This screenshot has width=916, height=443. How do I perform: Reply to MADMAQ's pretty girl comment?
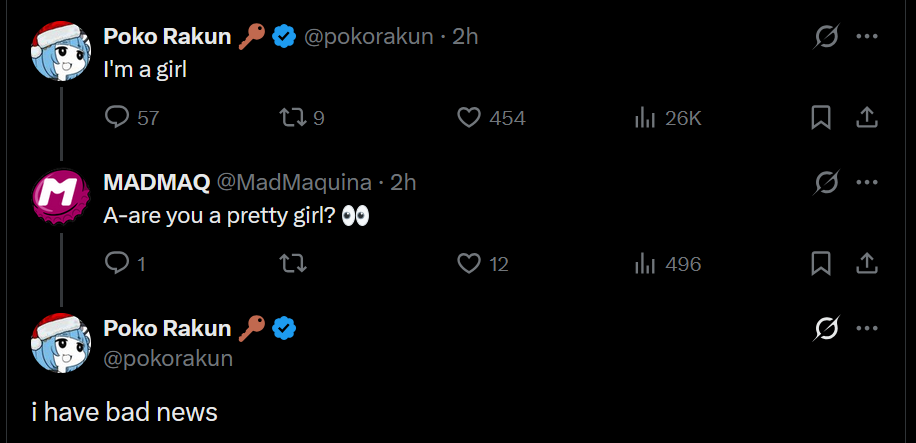pyautogui.click(x=118, y=264)
